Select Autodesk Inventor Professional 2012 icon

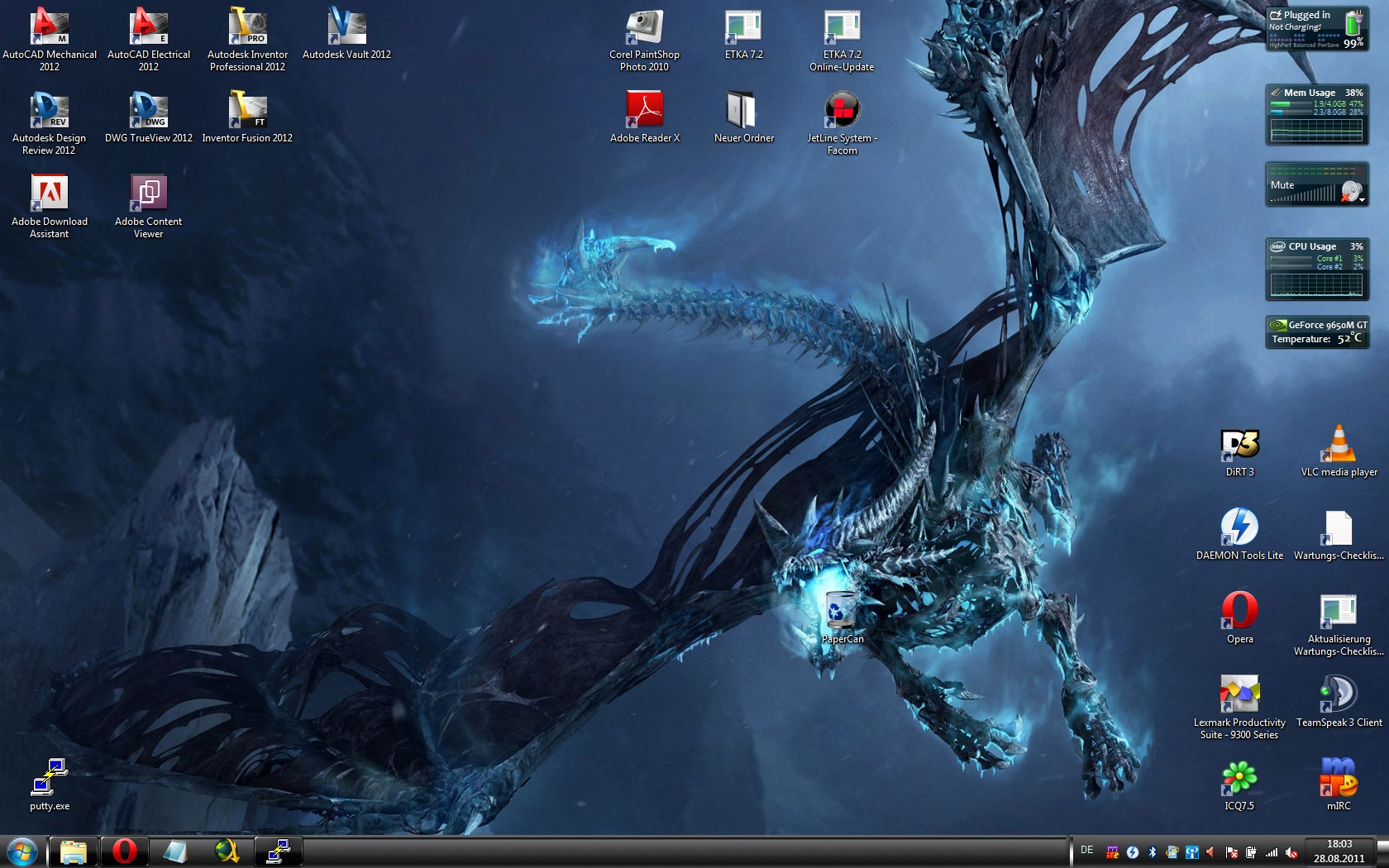coord(247,39)
